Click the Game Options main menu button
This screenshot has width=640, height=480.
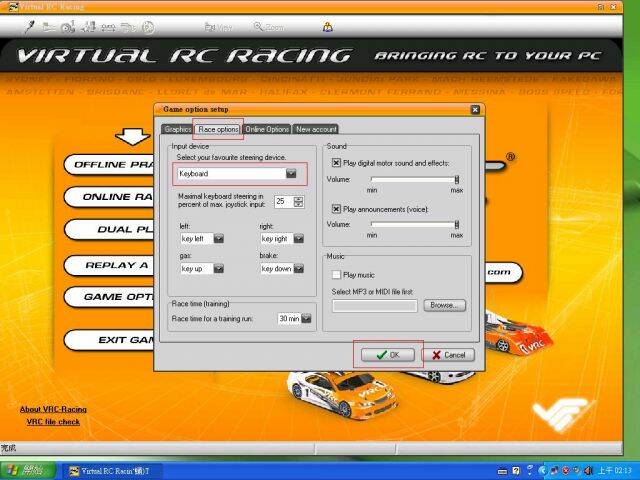[x=109, y=297]
